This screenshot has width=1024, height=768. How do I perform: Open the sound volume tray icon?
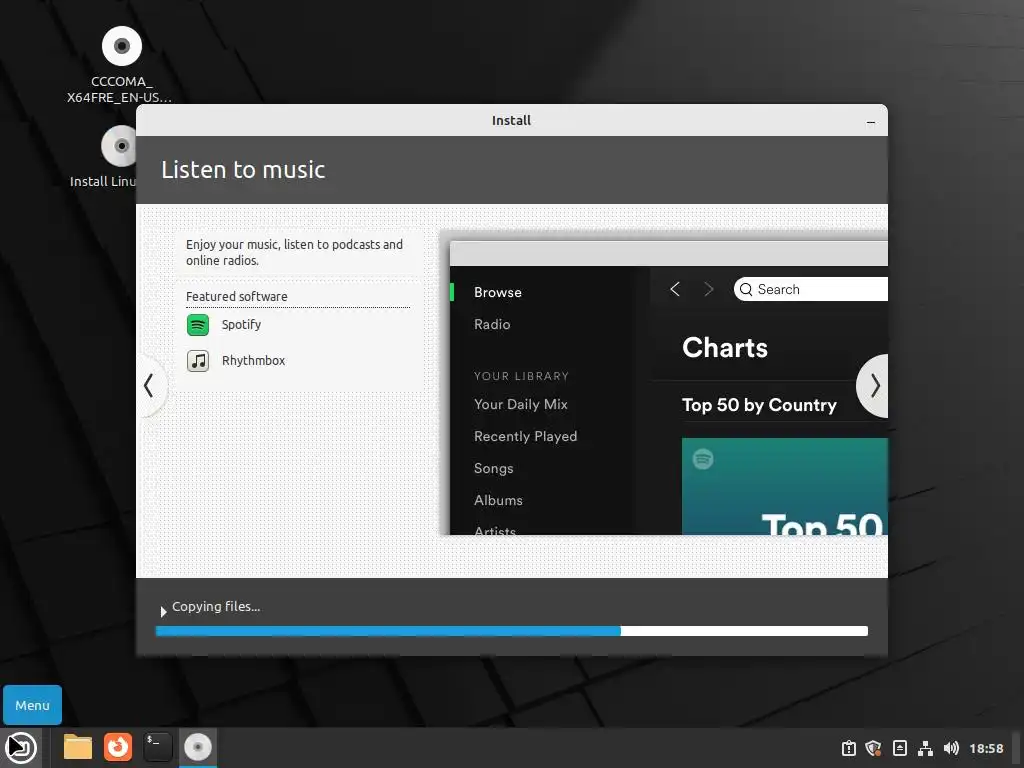(x=951, y=748)
